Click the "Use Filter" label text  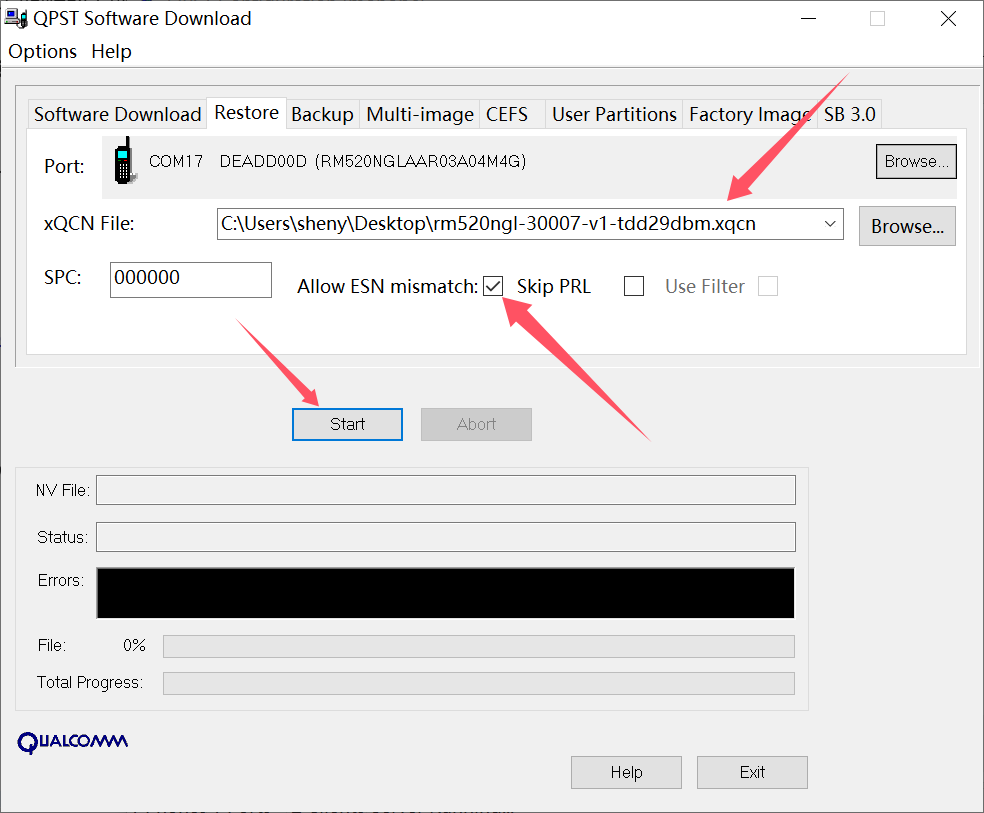(705, 286)
